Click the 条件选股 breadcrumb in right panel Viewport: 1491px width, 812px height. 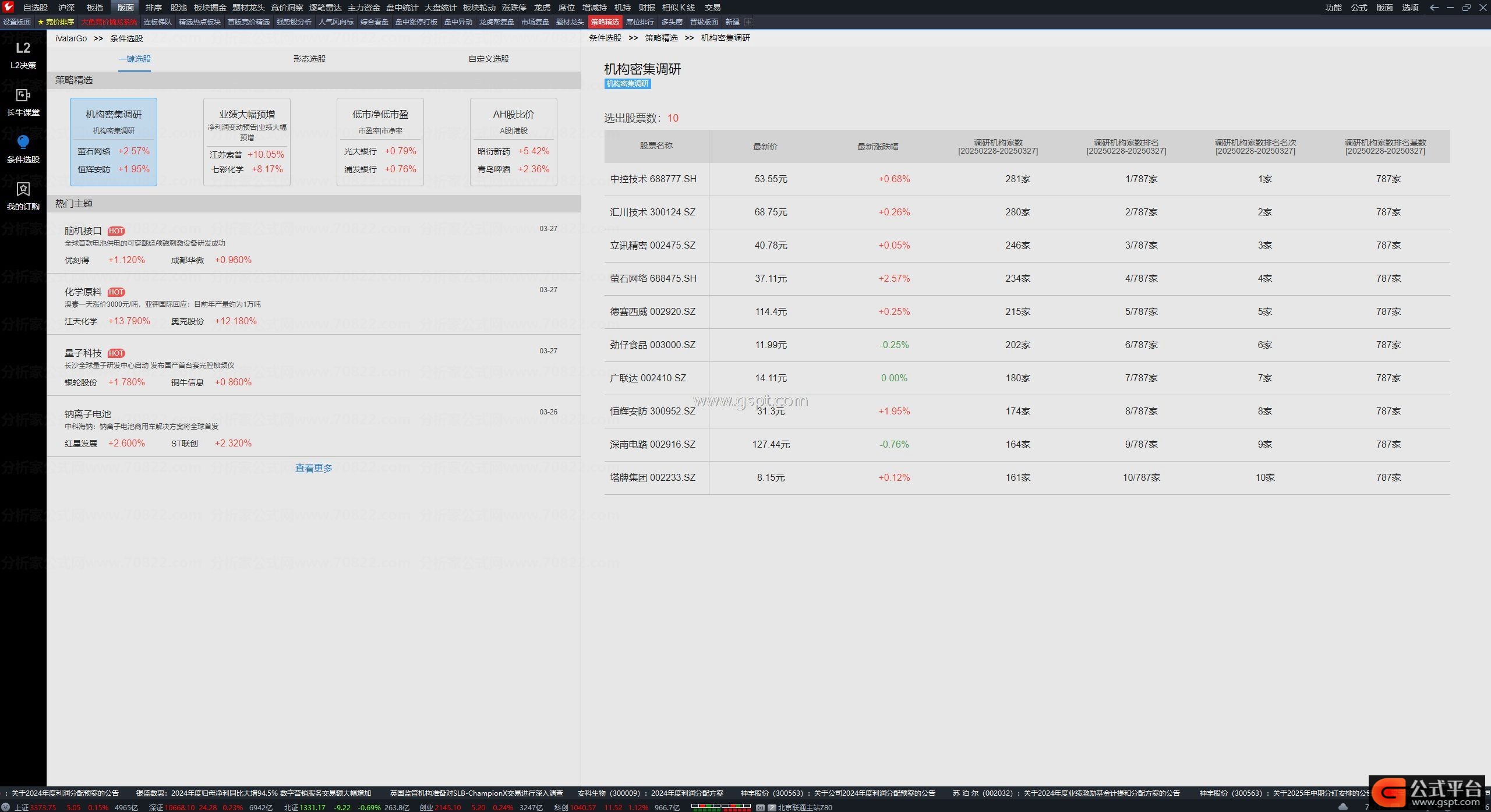[605, 38]
